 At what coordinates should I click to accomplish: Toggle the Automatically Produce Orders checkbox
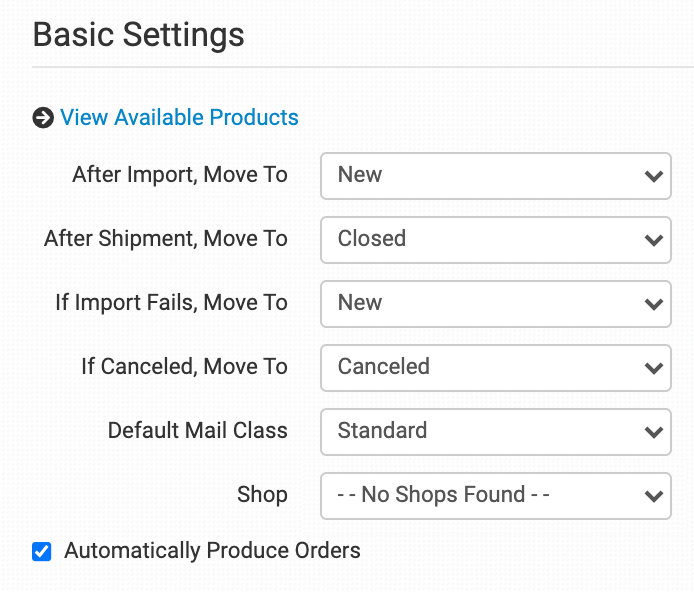pos(42,551)
